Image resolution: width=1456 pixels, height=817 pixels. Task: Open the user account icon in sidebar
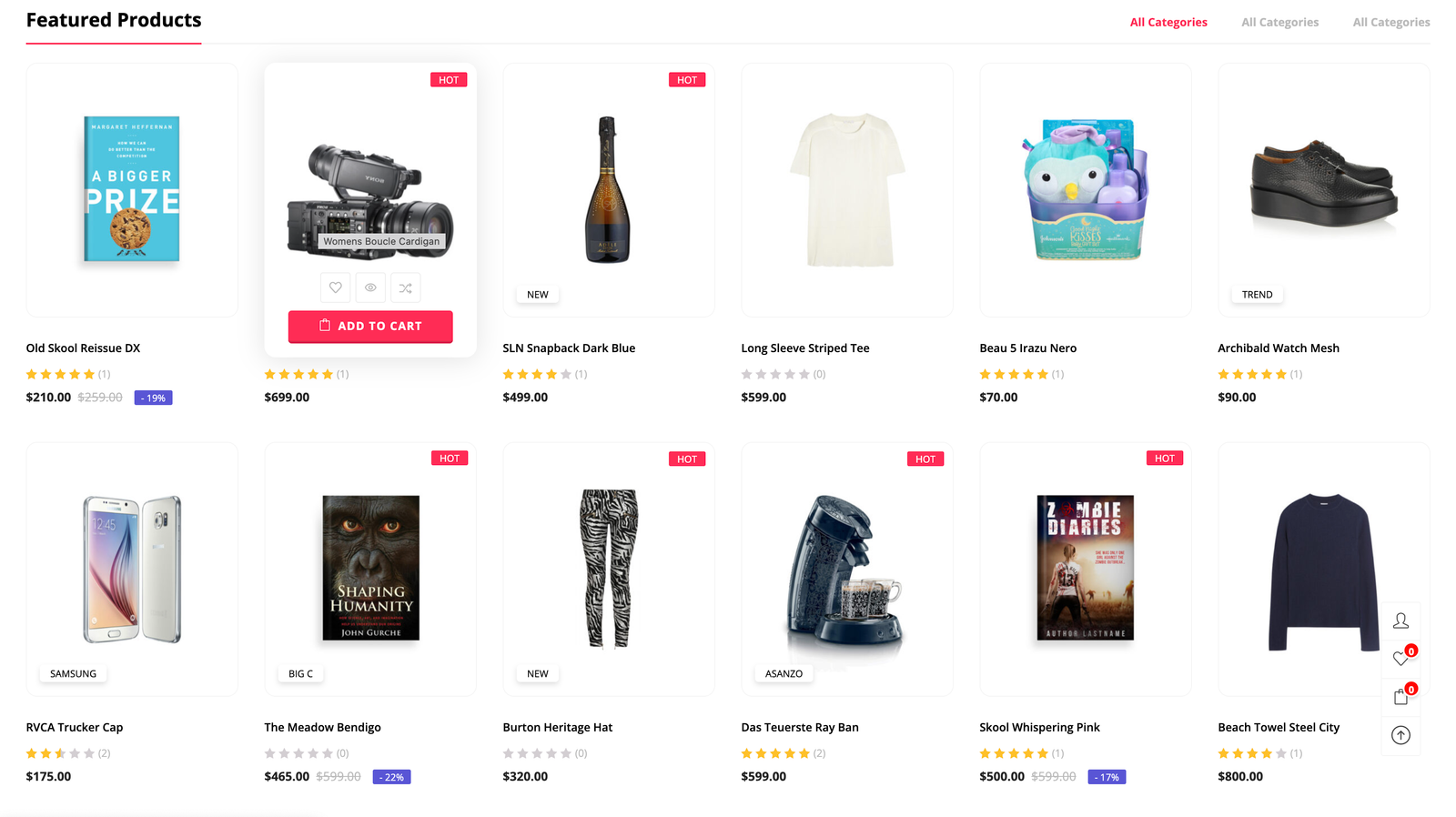pyautogui.click(x=1400, y=620)
